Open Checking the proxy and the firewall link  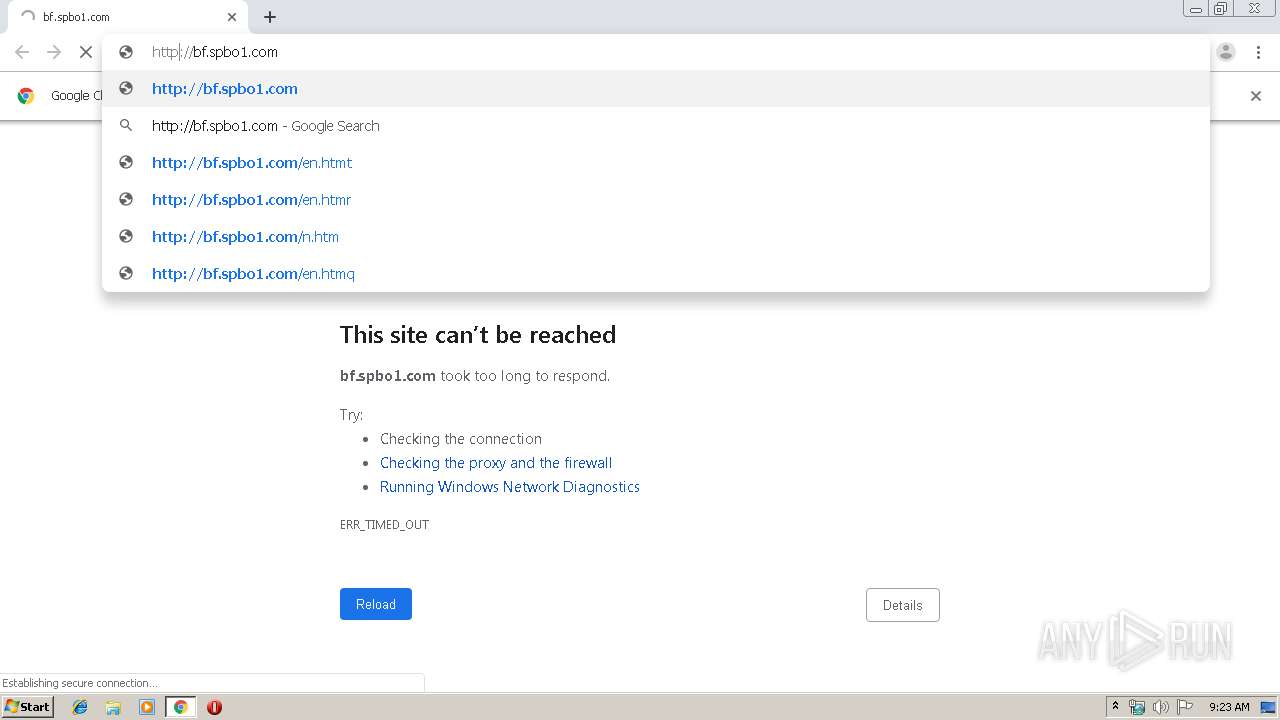pyautogui.click(x=496, y=463)
